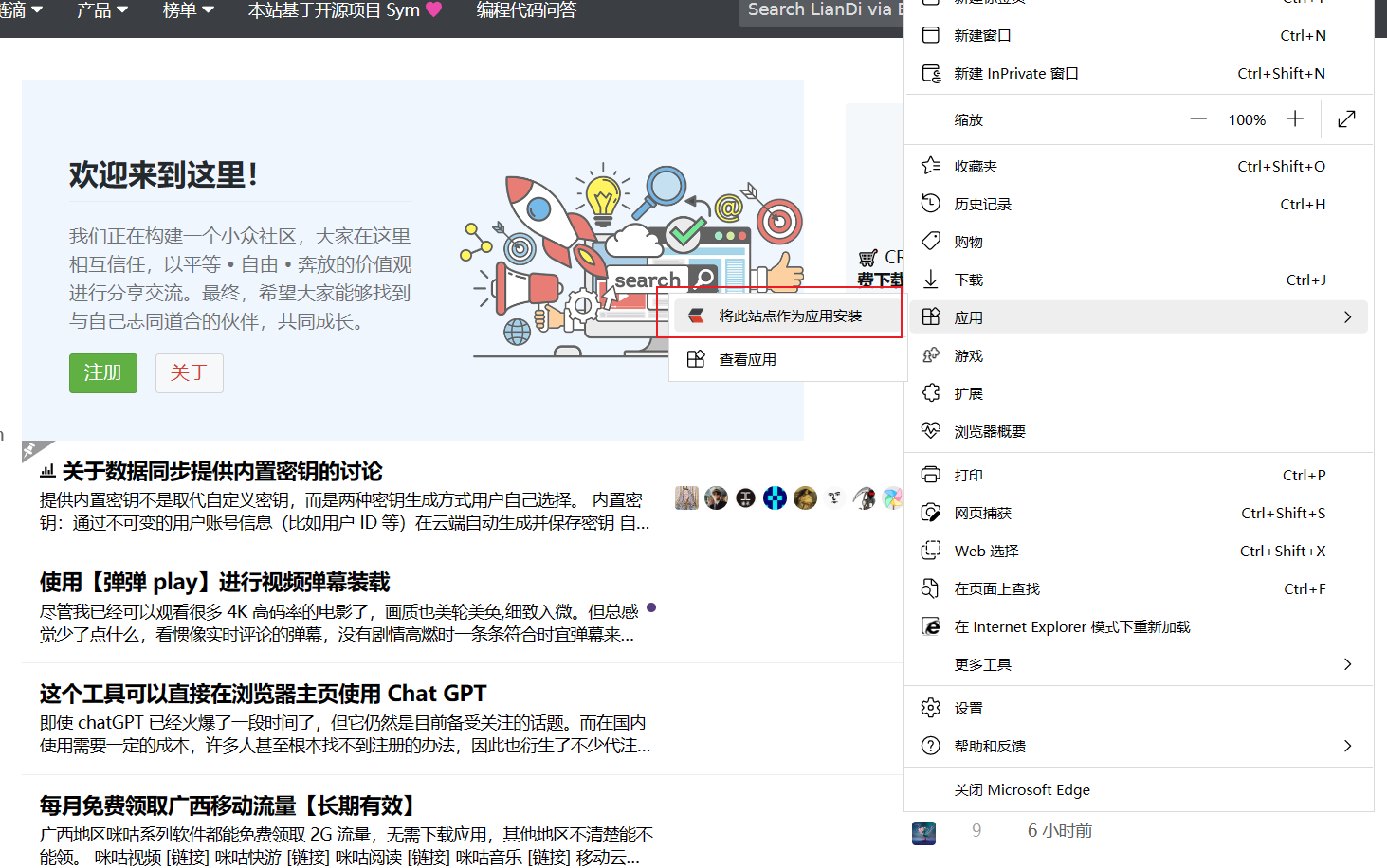Open the 收藏夹 favorites star icon
This screenshot has height=868, width=1387.
pyautogui.click(x=930, y=166)
